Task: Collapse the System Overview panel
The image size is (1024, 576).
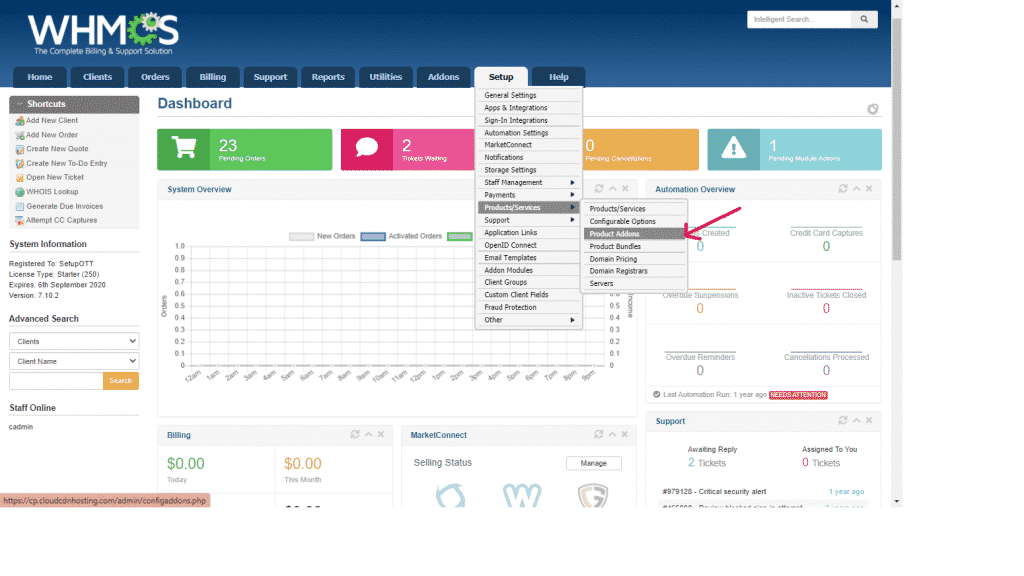Action: (x=613, y=189)
